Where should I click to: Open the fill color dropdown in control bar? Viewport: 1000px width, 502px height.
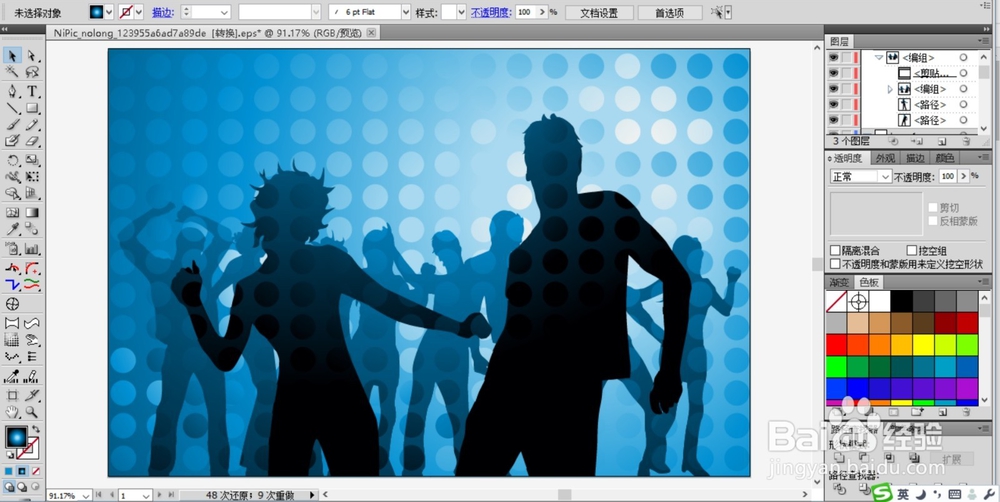click(x=108, y=12)
